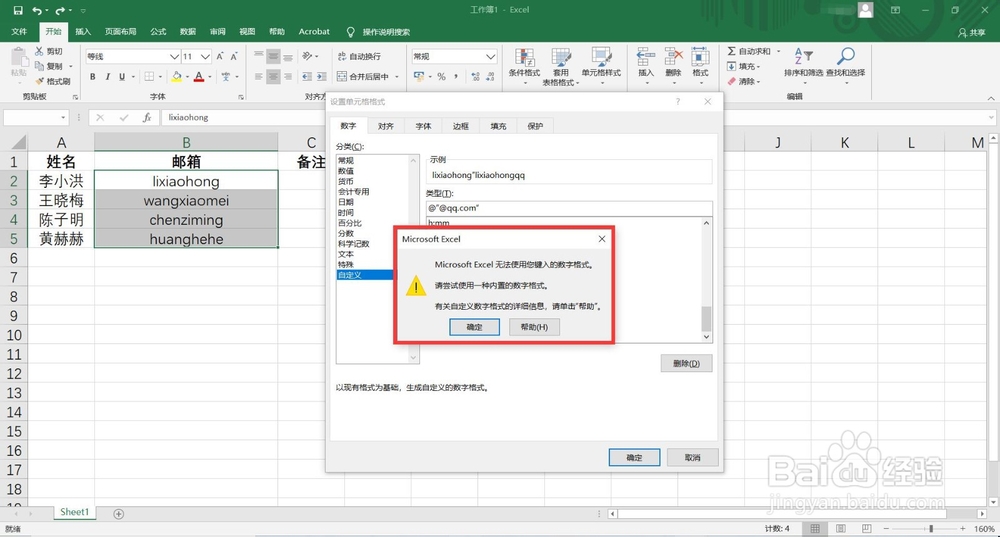Image resolution: width=1000 pixels, height=537 pixels.
Task: Click the 自动换行 wrap text button
Action: tap(359, 57)
